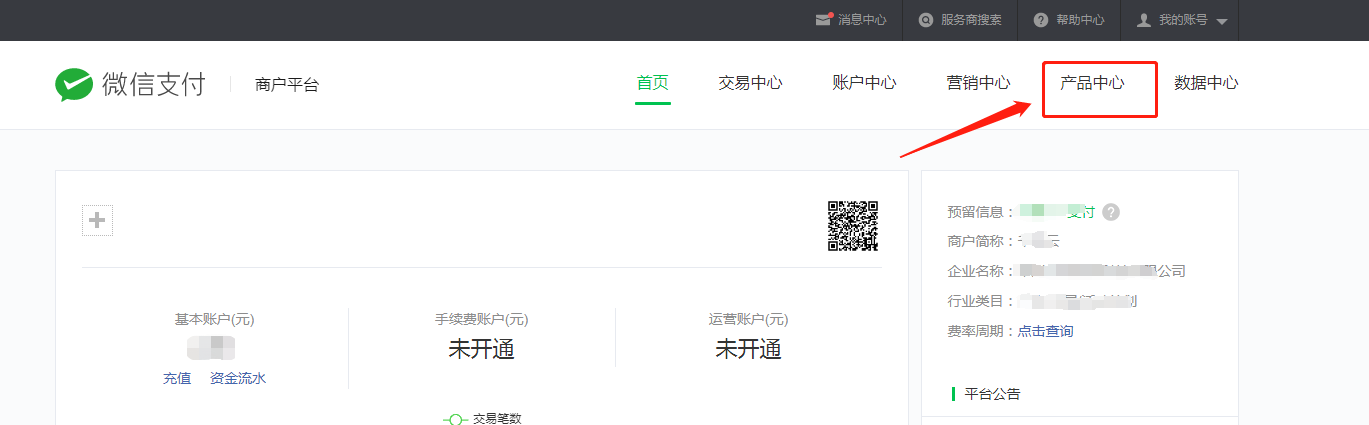Select 产品中心 in the navigation bar
1369x425 pixels.
tap(1092, 83)
